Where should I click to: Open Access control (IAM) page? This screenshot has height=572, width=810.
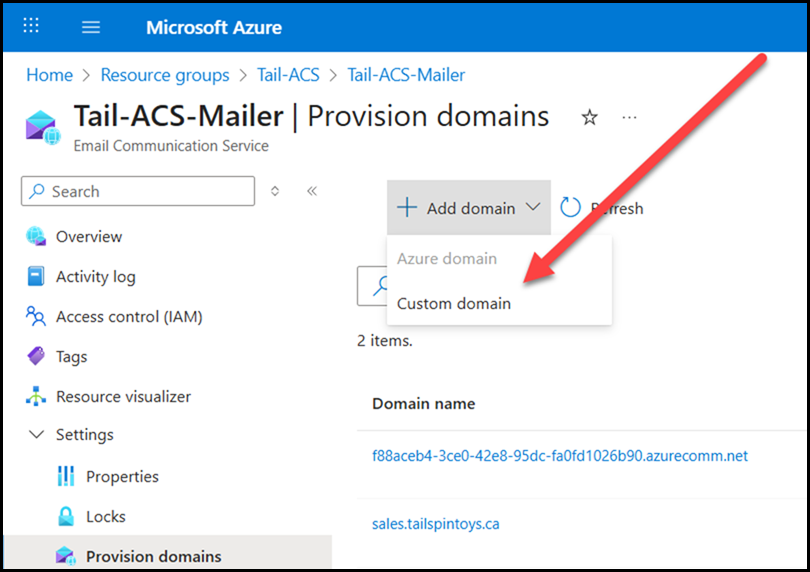tap(129, 317)
